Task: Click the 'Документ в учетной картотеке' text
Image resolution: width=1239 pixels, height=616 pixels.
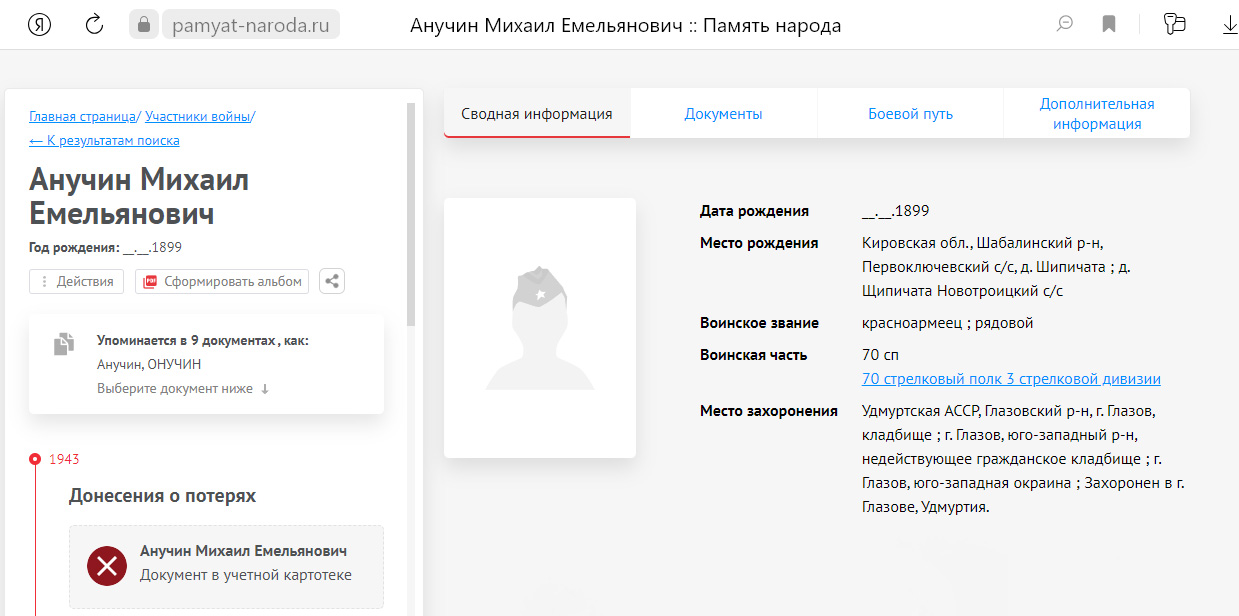Action: tap(246, 575)
